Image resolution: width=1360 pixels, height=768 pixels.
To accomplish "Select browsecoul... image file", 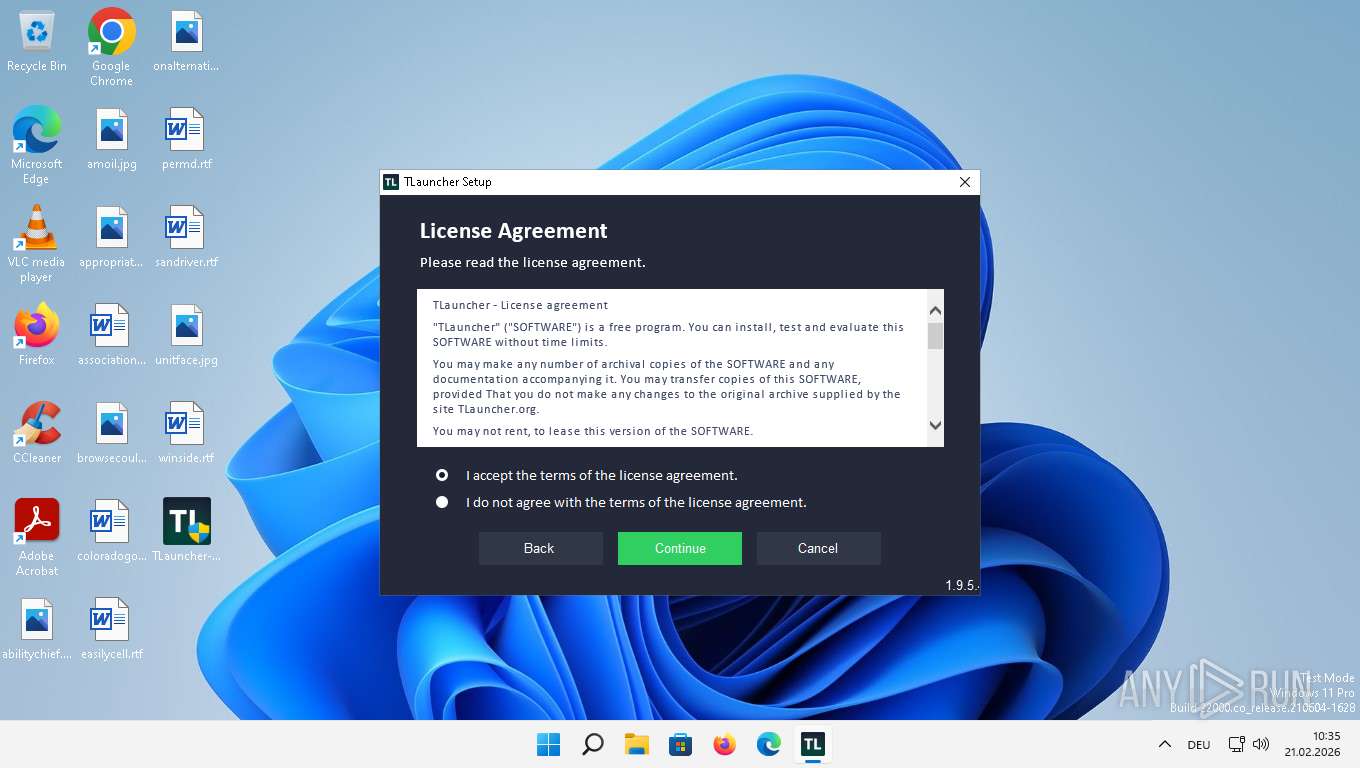I will (111, 434).
